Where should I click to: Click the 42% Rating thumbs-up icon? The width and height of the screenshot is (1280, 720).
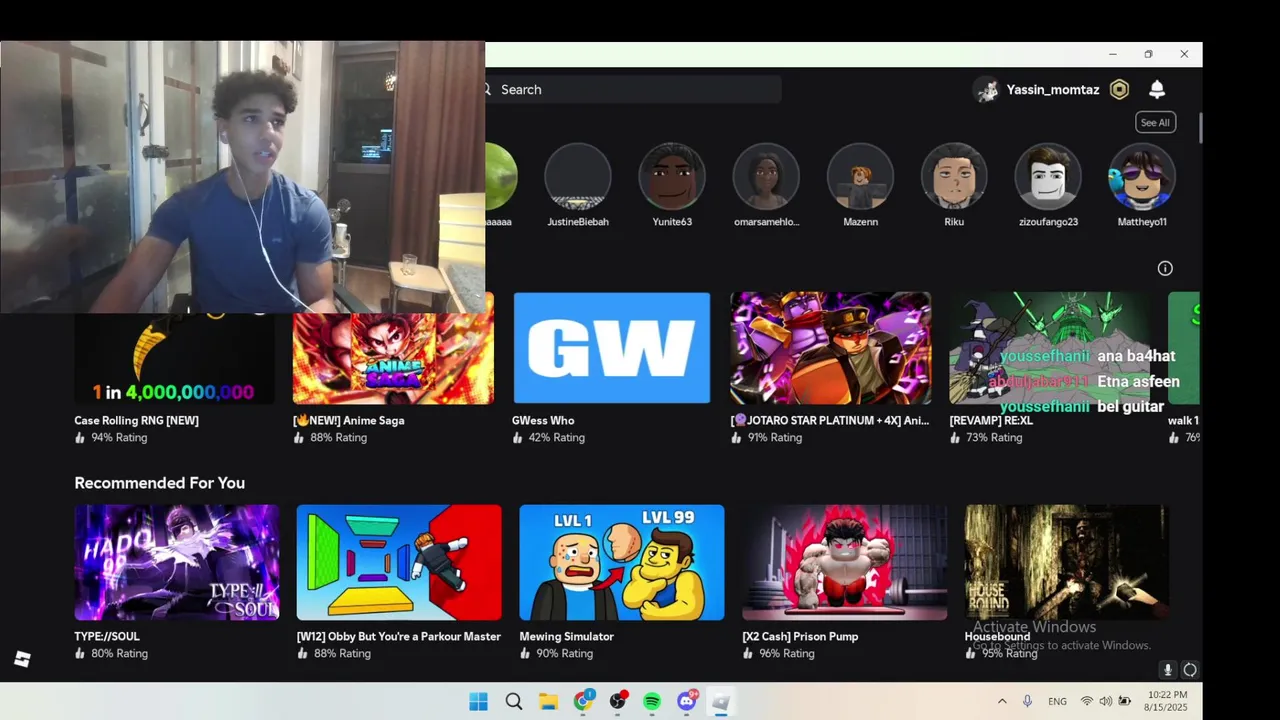pyautogui.click(x=518, y=438)
